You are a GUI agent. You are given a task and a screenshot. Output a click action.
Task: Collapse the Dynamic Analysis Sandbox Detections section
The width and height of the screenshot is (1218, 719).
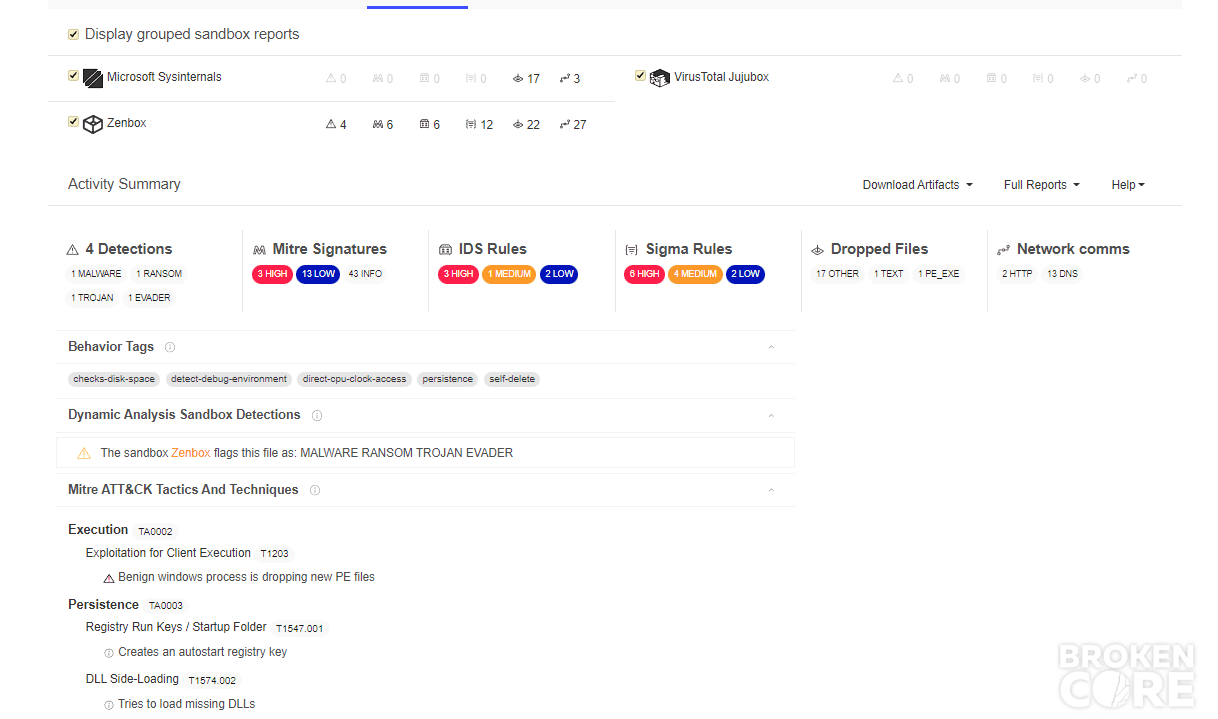[x=771, y=415]
